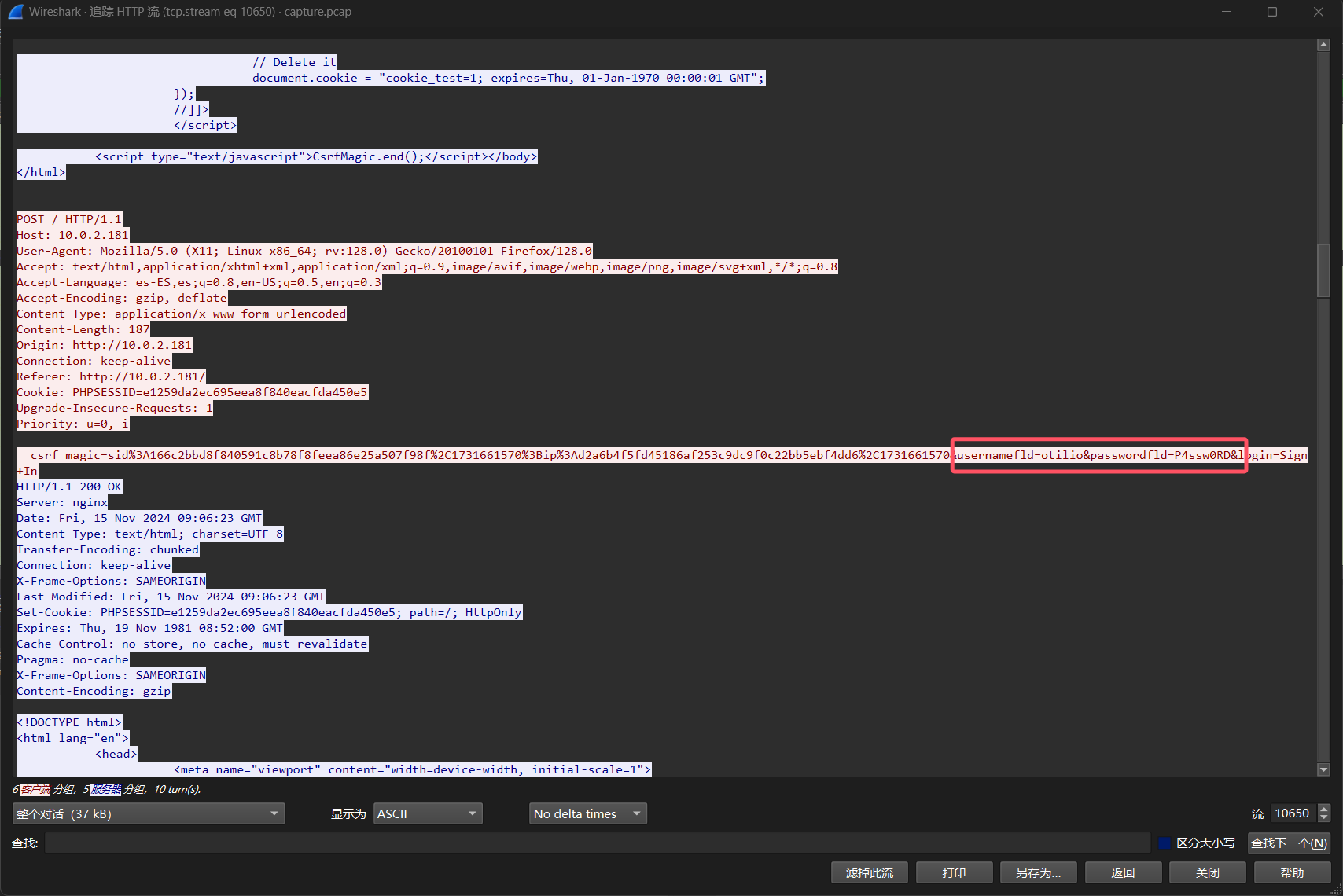Click the 'POST / HTTP/1.1' request line
The image size is (1343, 896).
point(69,219)
